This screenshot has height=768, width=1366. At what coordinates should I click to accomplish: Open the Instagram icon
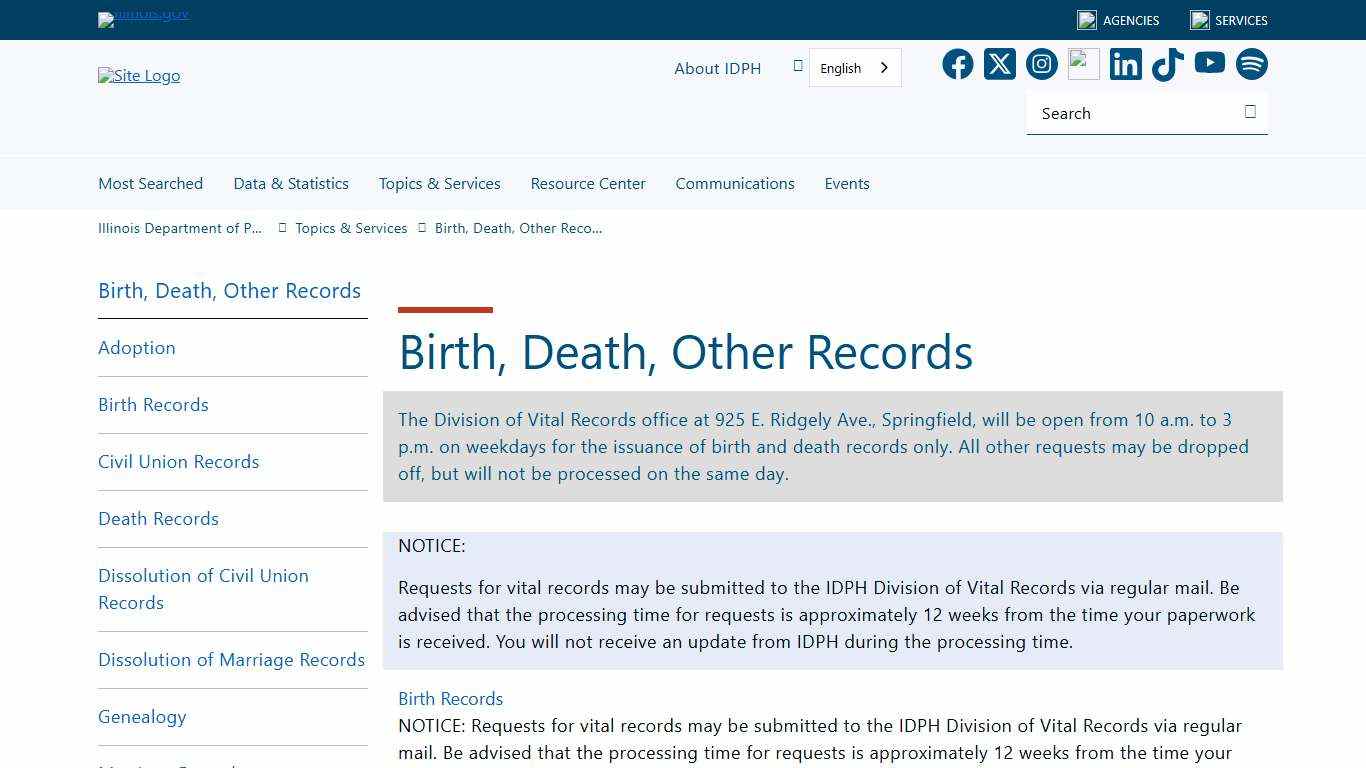pos(1041,64)
